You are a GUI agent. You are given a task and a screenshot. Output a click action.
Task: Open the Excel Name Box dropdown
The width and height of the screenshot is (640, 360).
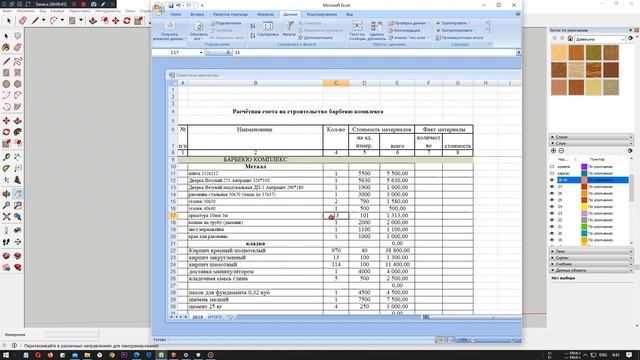201,53
